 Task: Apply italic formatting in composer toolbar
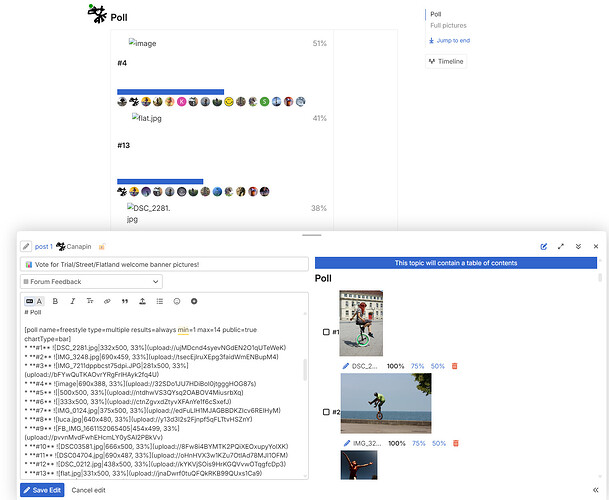pos(72,301)
